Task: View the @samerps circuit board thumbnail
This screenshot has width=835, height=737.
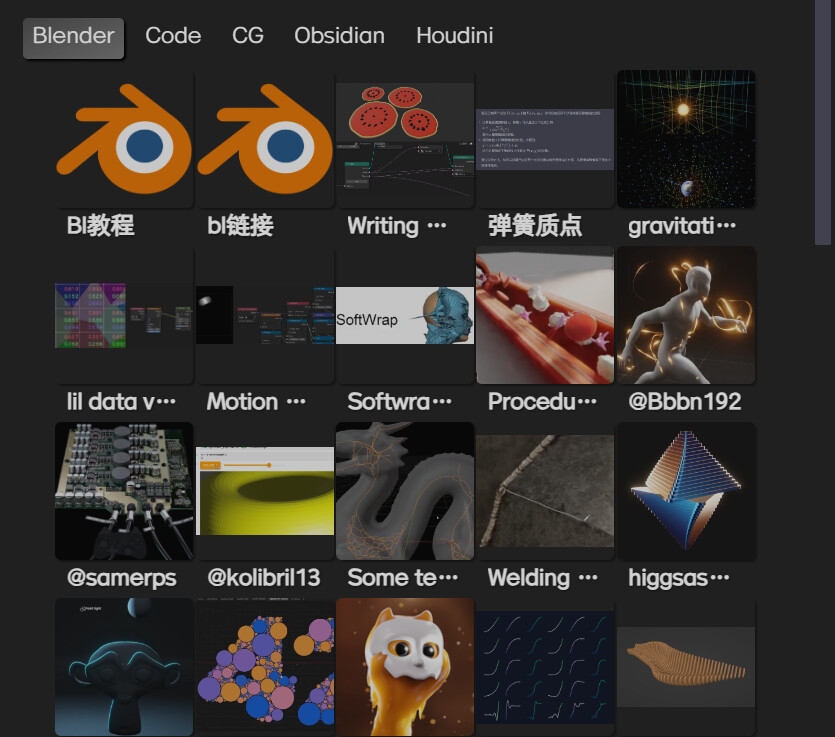Action: pos(124,491)
